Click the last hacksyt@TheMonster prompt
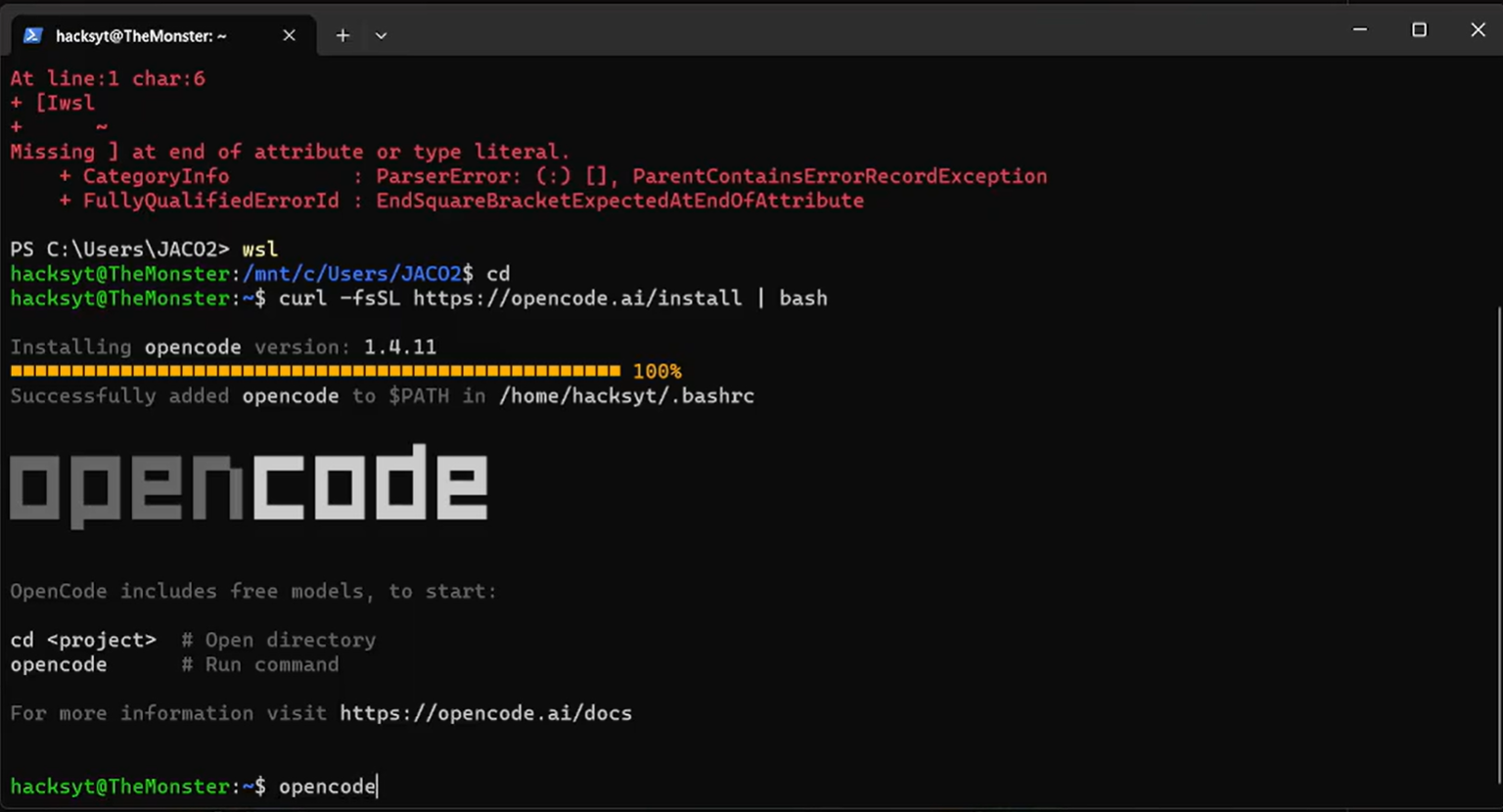This screenshot has height=812, width=1503. [138, 787]
